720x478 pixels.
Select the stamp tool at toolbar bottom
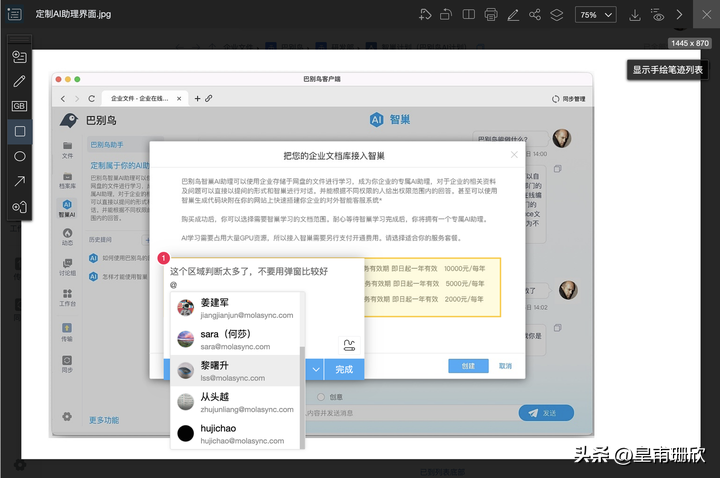click(19, 207)
